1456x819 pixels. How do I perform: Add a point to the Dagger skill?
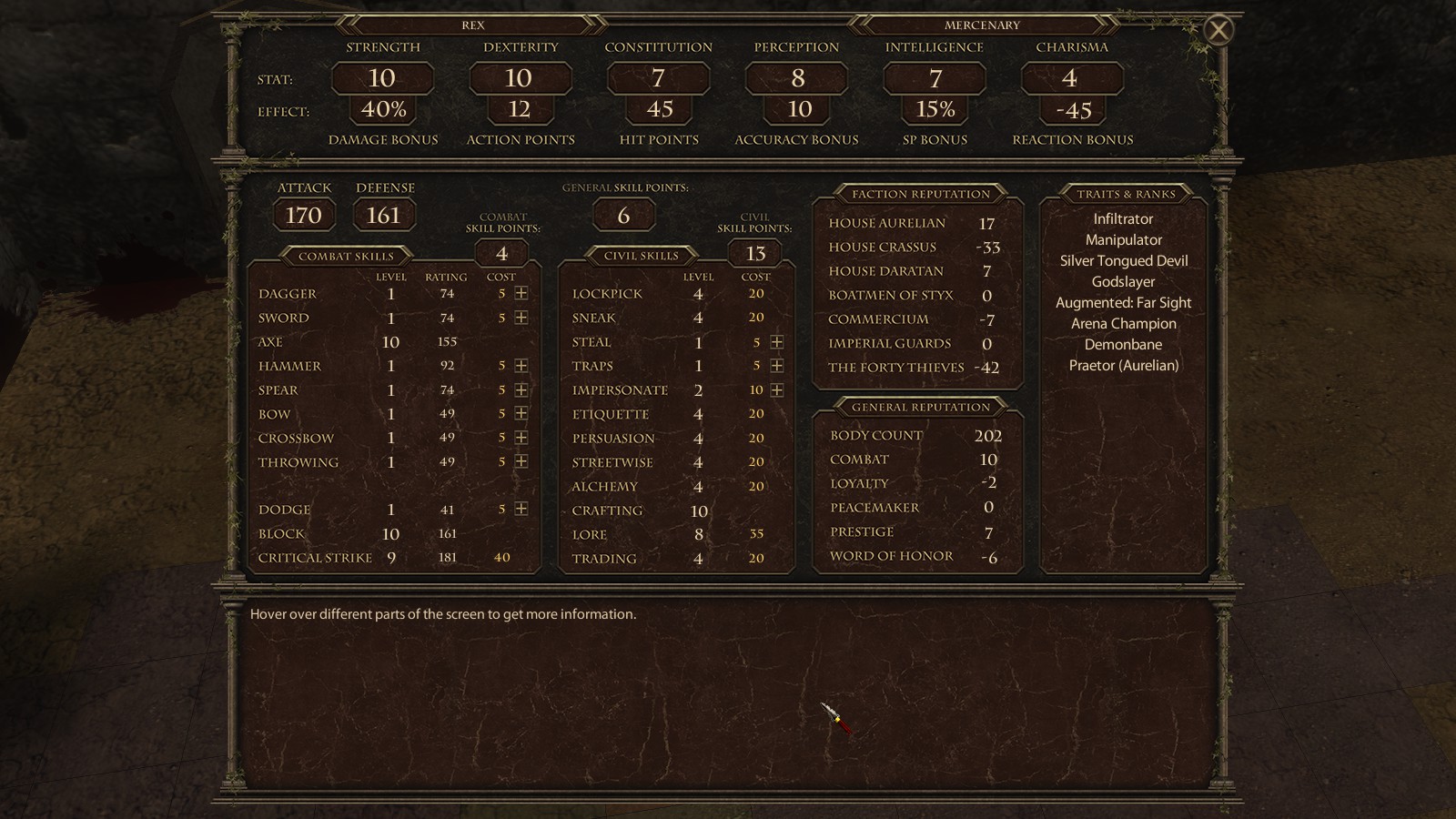click(x=521, y=293)
